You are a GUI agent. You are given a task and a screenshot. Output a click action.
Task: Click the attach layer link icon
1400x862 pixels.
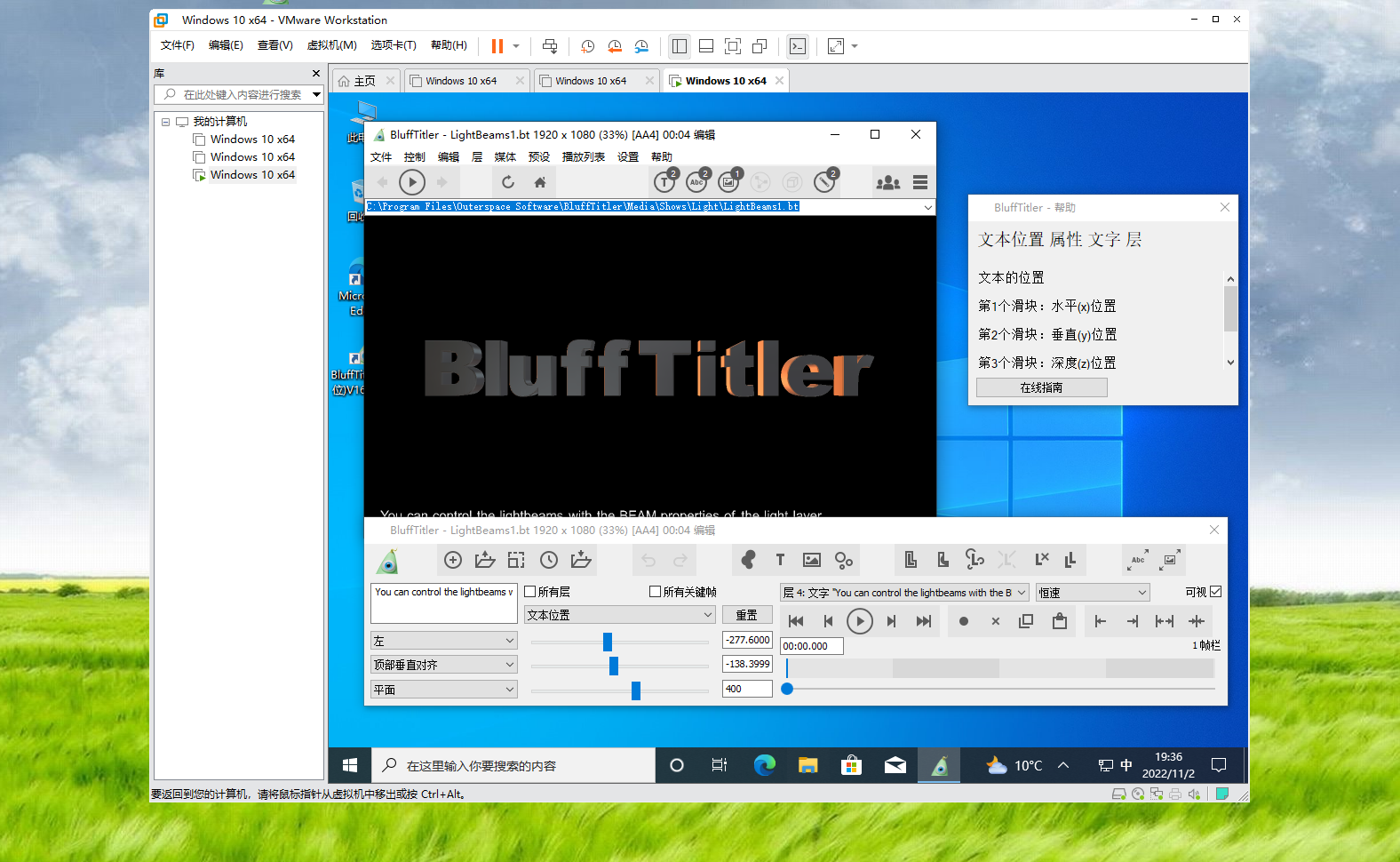click(x=974, y=560)
